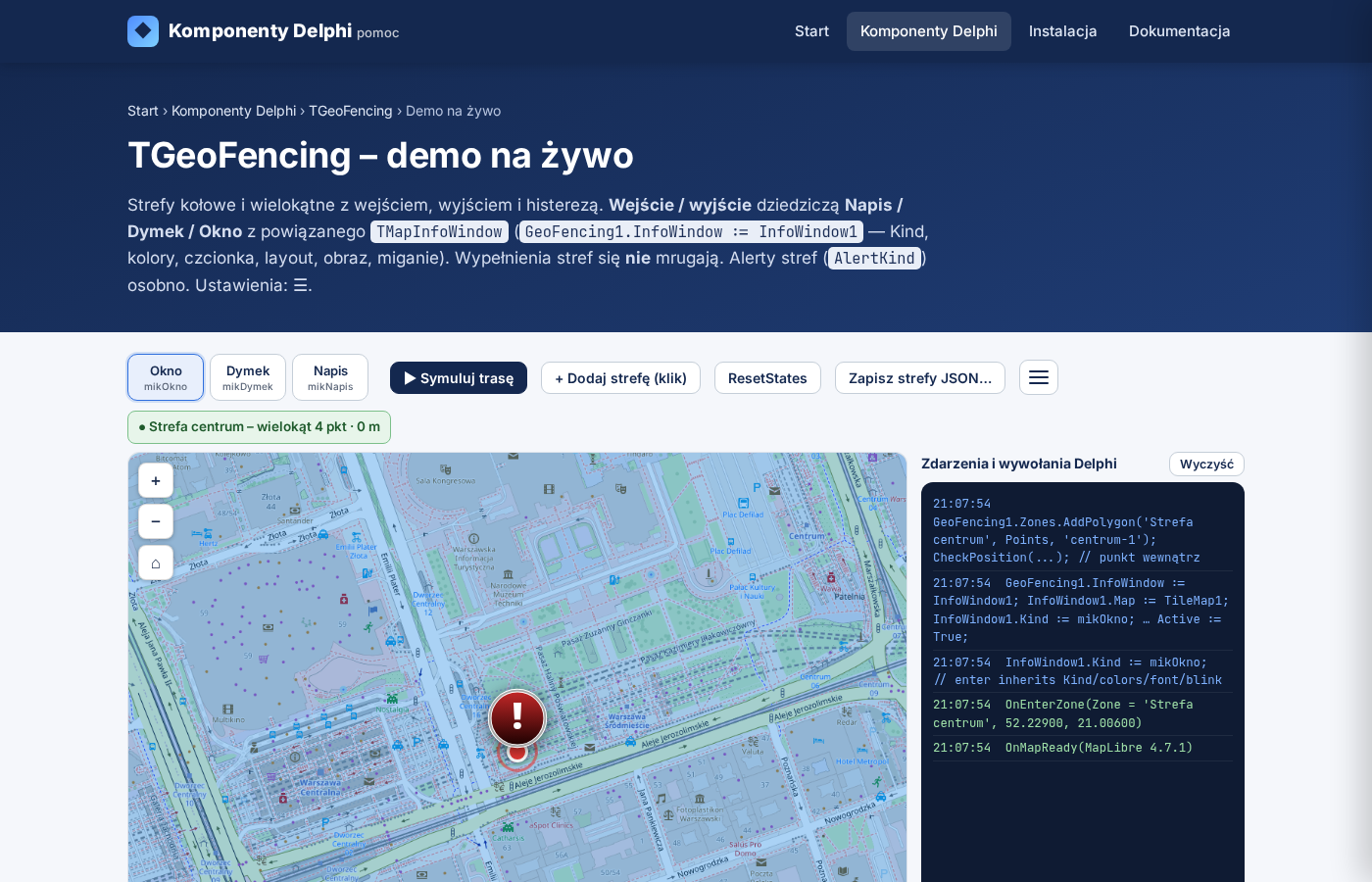The width and height of the screenshot is (1372, 882).
Task: Click Strefa centrum zone status badge
Action: (259, 427)
